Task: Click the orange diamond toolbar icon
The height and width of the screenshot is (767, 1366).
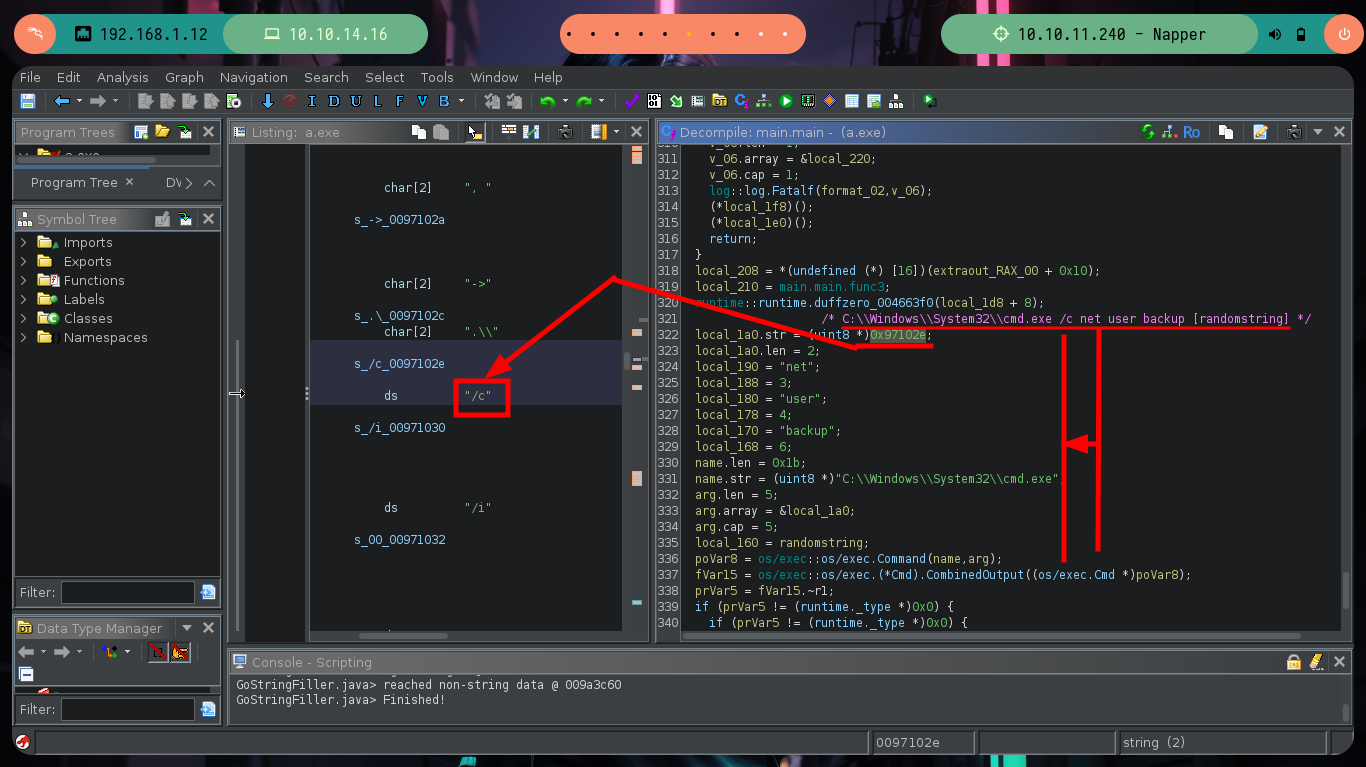Action: pyautogui.click(x=830, y=101)
